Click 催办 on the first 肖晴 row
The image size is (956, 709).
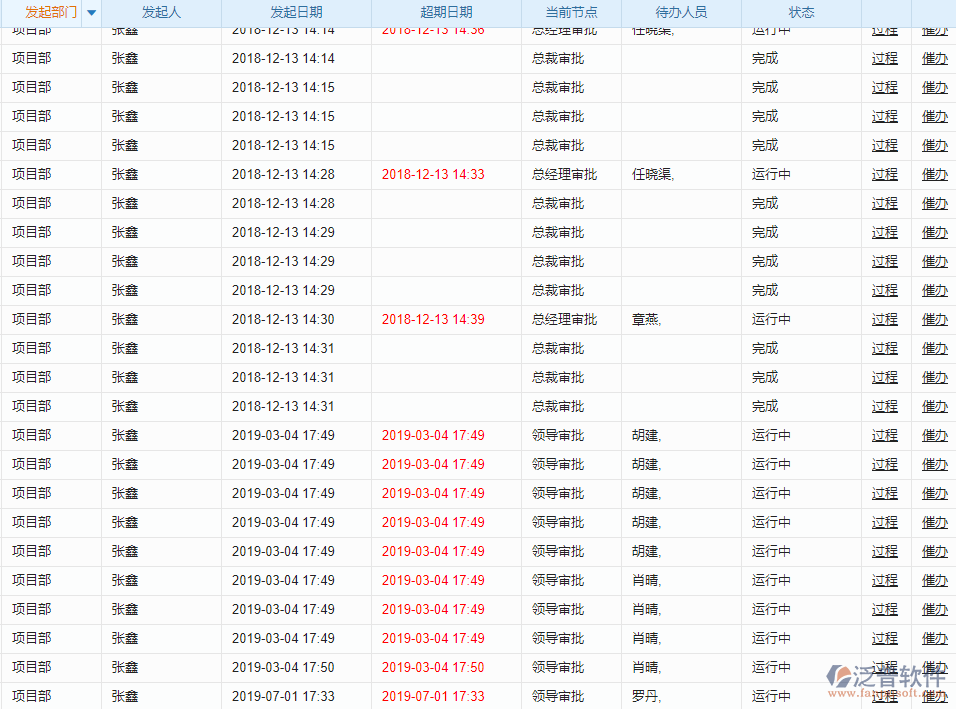pyautogui.click(x=934, y=580)
